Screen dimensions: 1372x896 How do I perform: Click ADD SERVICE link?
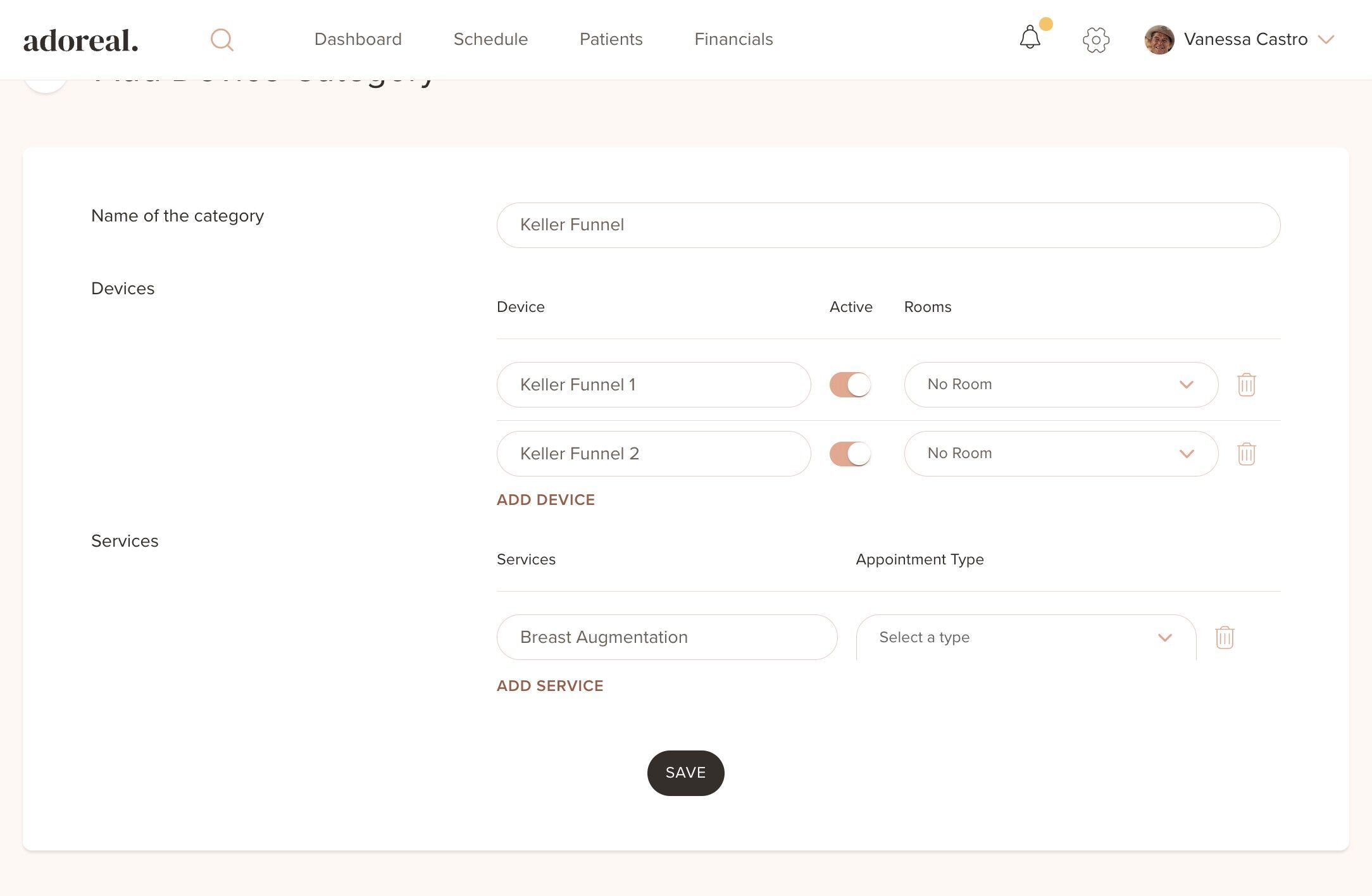click(x=549, y=686)
